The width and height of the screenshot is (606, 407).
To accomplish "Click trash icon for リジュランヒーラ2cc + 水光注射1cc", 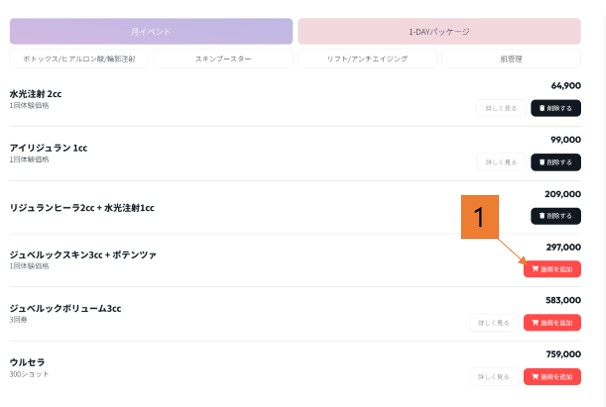I will (x=543, y=216).
